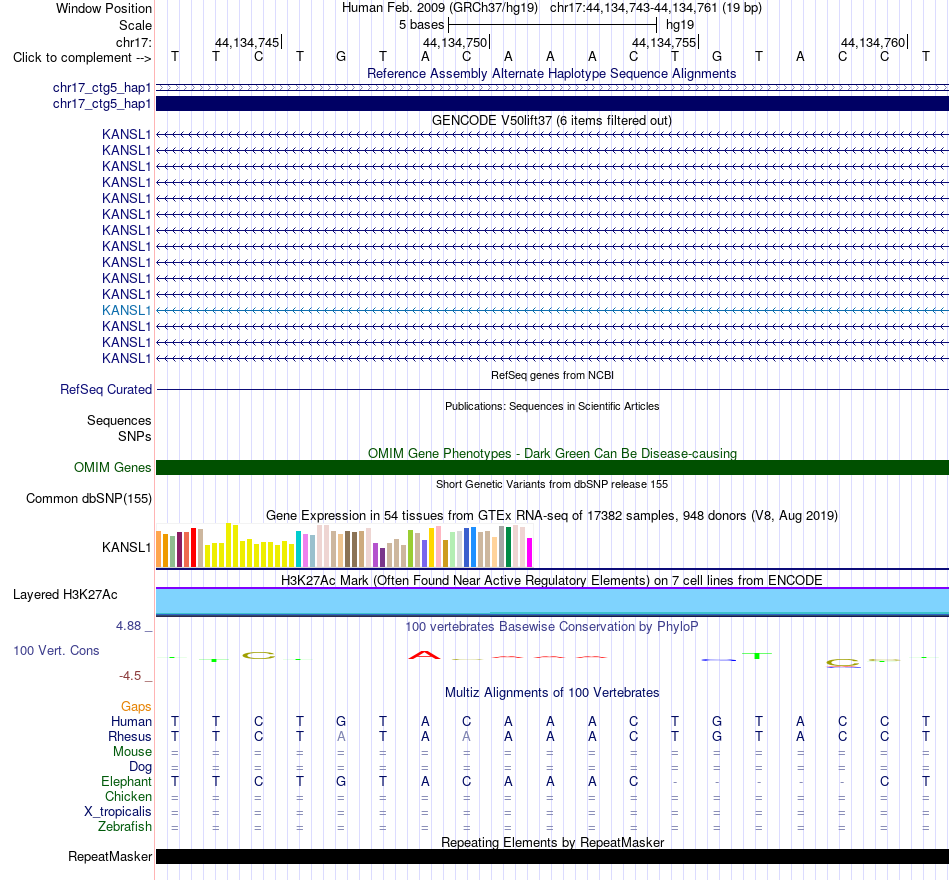The image size is (950, 880).
Task: Click the chr17:44,134,743-44,134,761 (19 bp) position text
Action: [656, 8]
